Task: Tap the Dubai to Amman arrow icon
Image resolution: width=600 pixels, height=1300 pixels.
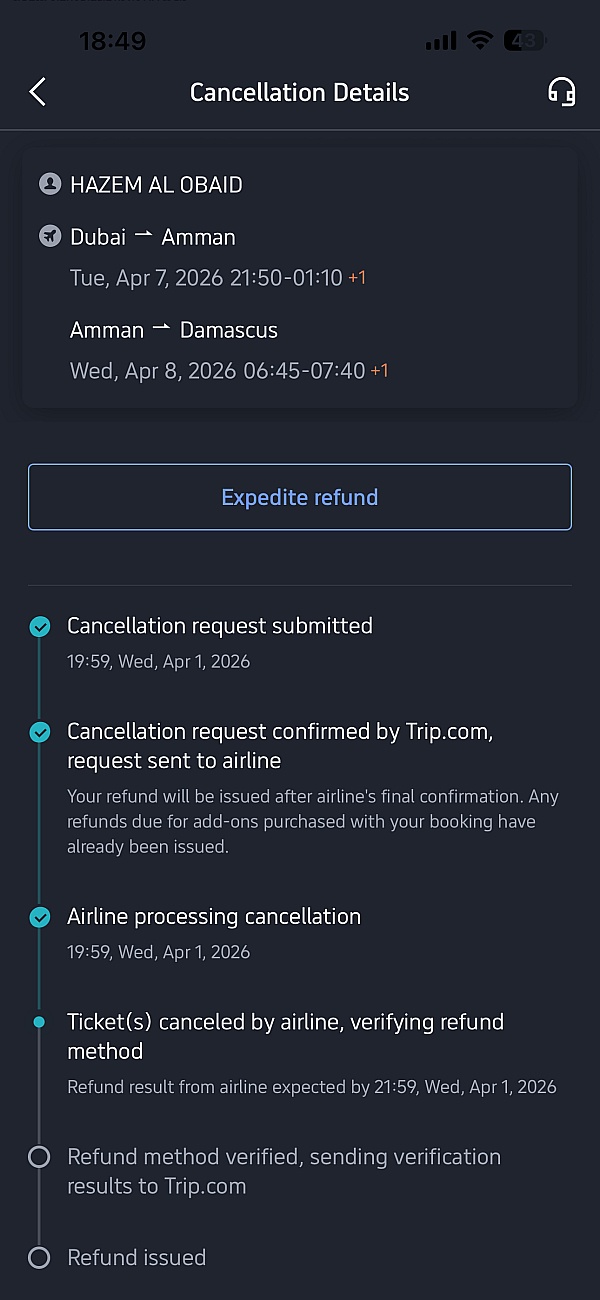Action: pos(144,236)
